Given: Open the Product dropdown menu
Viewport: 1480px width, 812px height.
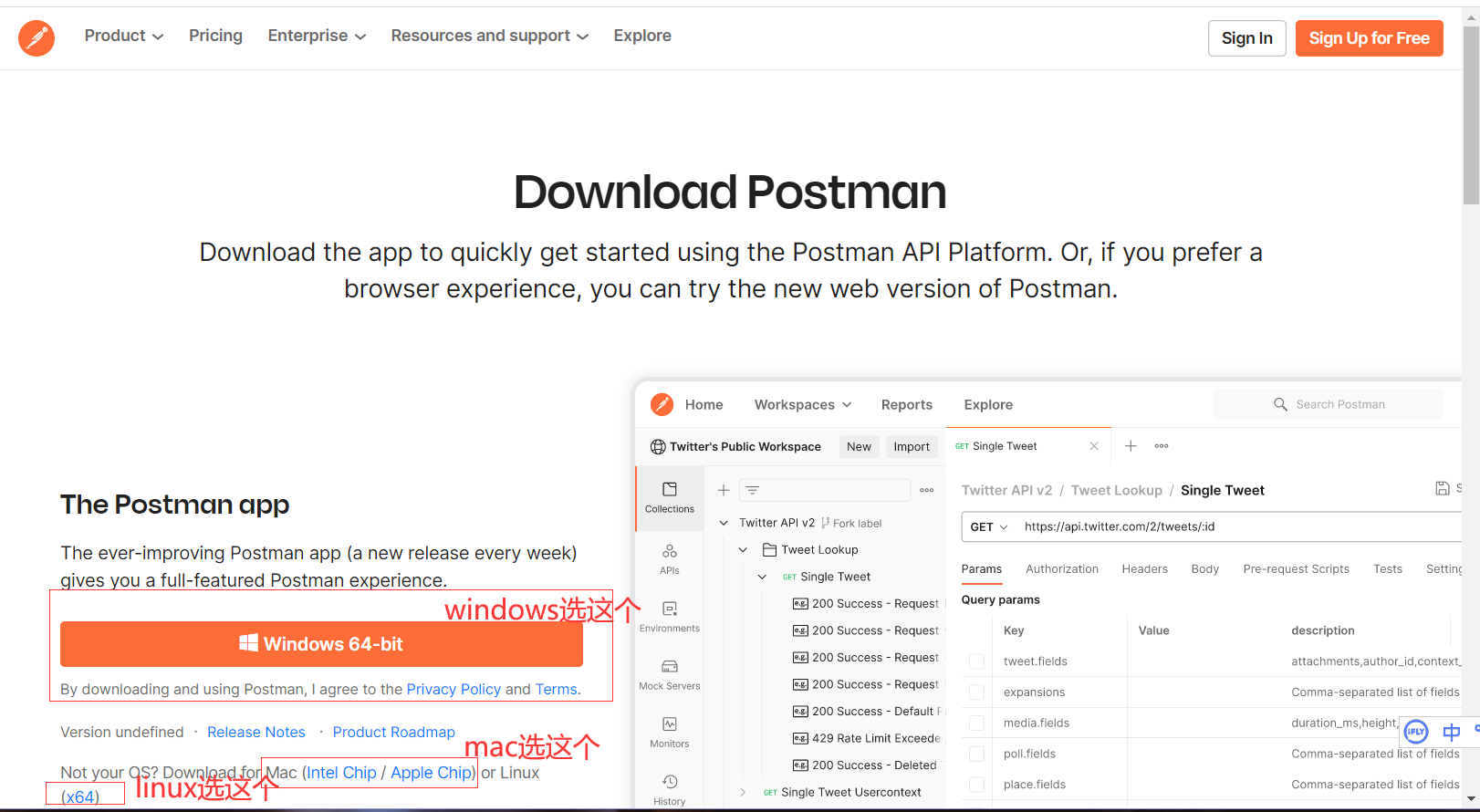Looking at the screenshot, I should pos(124,36).
